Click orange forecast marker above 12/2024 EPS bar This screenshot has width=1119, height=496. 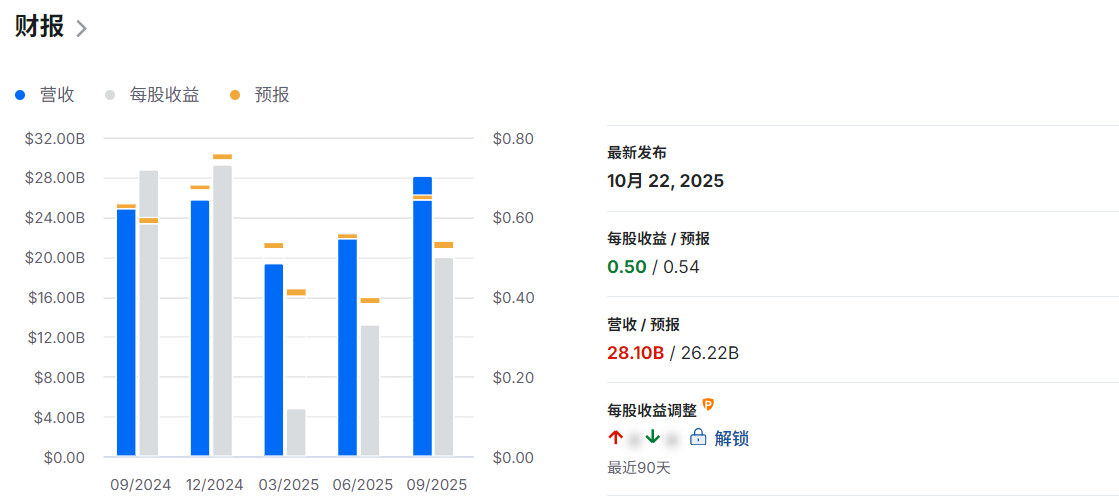pyautogui.click(x=222, y=157)
